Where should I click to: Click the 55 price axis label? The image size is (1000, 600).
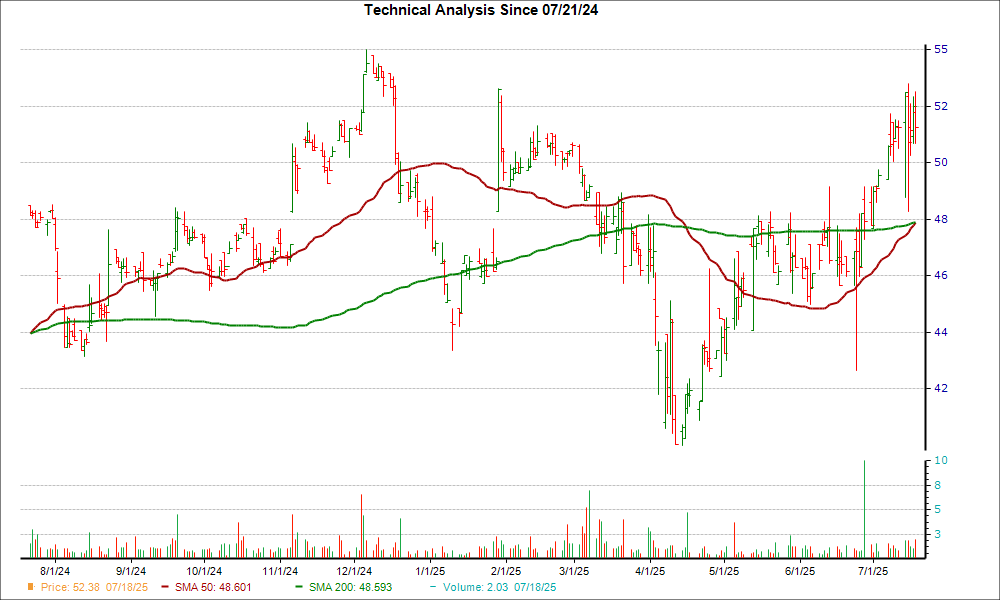point(941,49)
